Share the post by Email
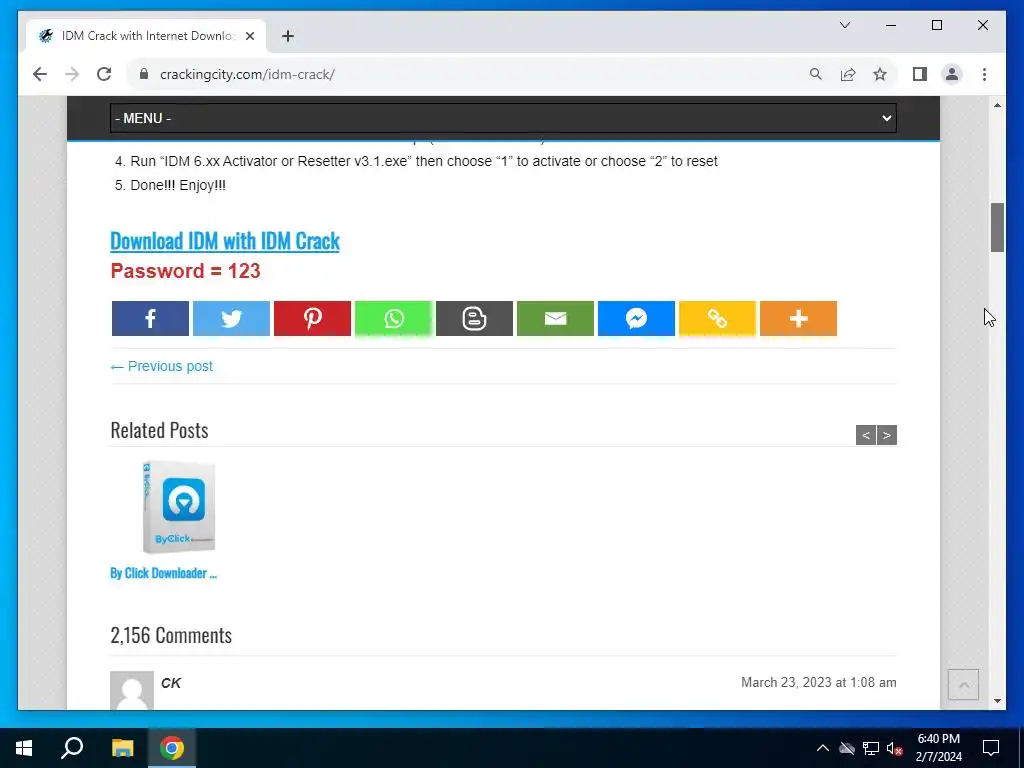 pos(555,318)
